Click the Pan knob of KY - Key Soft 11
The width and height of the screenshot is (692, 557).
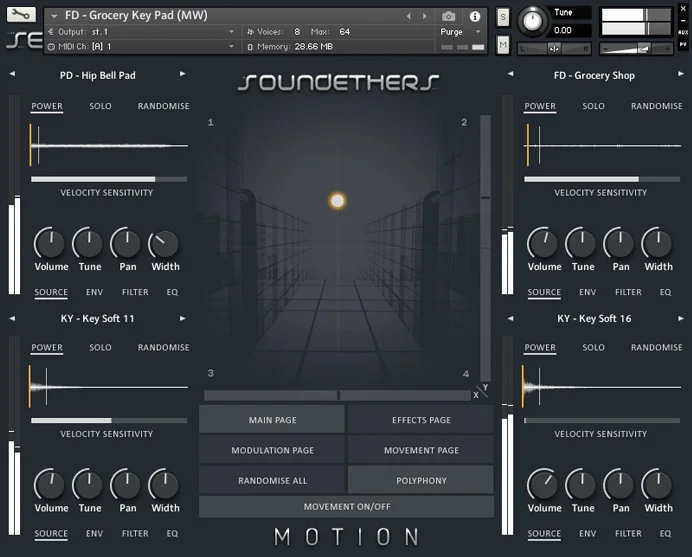pos(126,485)
